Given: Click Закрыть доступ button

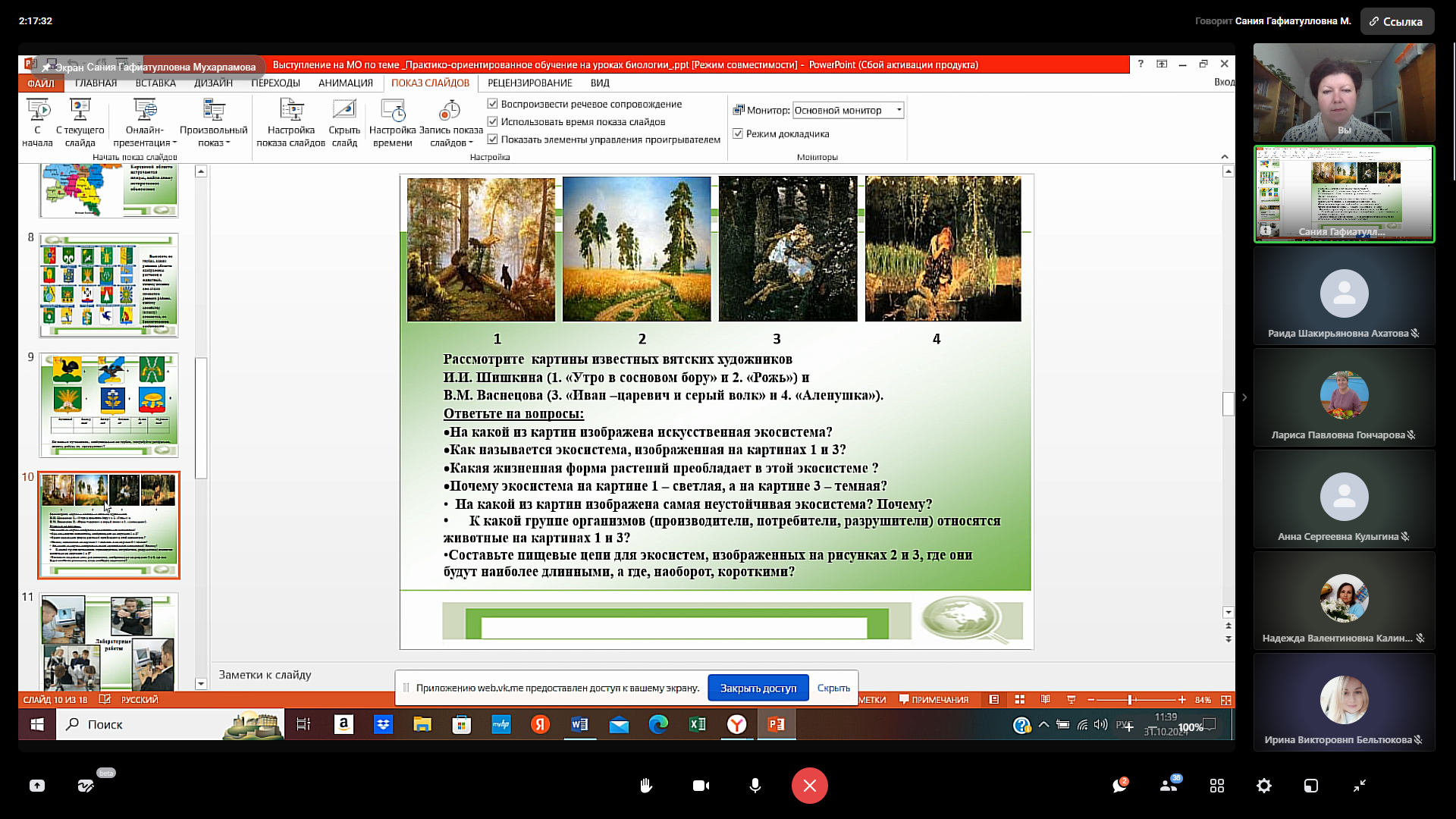Looking at the screenshot, I should [x=758, y=688].
